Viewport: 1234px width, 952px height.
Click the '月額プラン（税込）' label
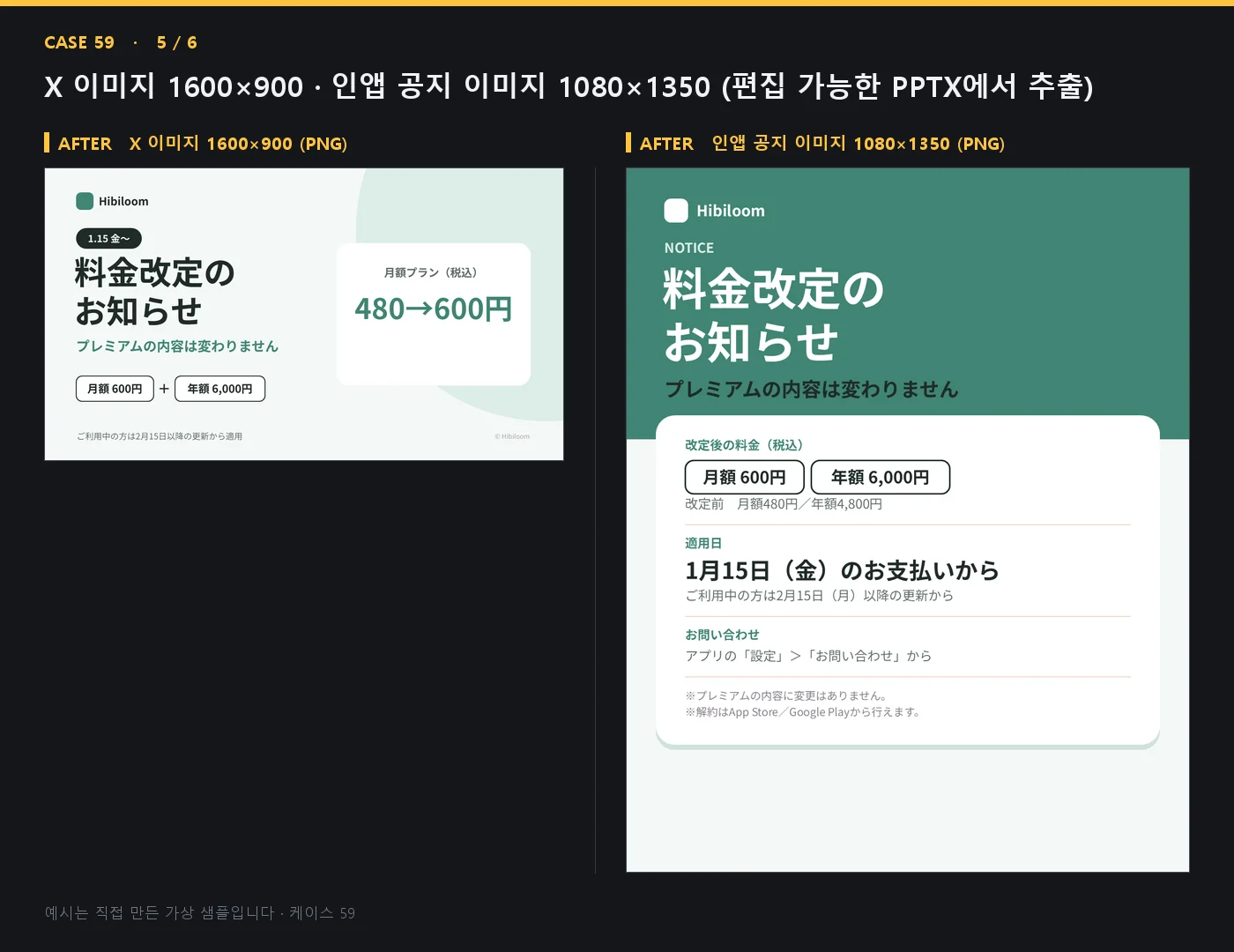[x=433, y=272]
